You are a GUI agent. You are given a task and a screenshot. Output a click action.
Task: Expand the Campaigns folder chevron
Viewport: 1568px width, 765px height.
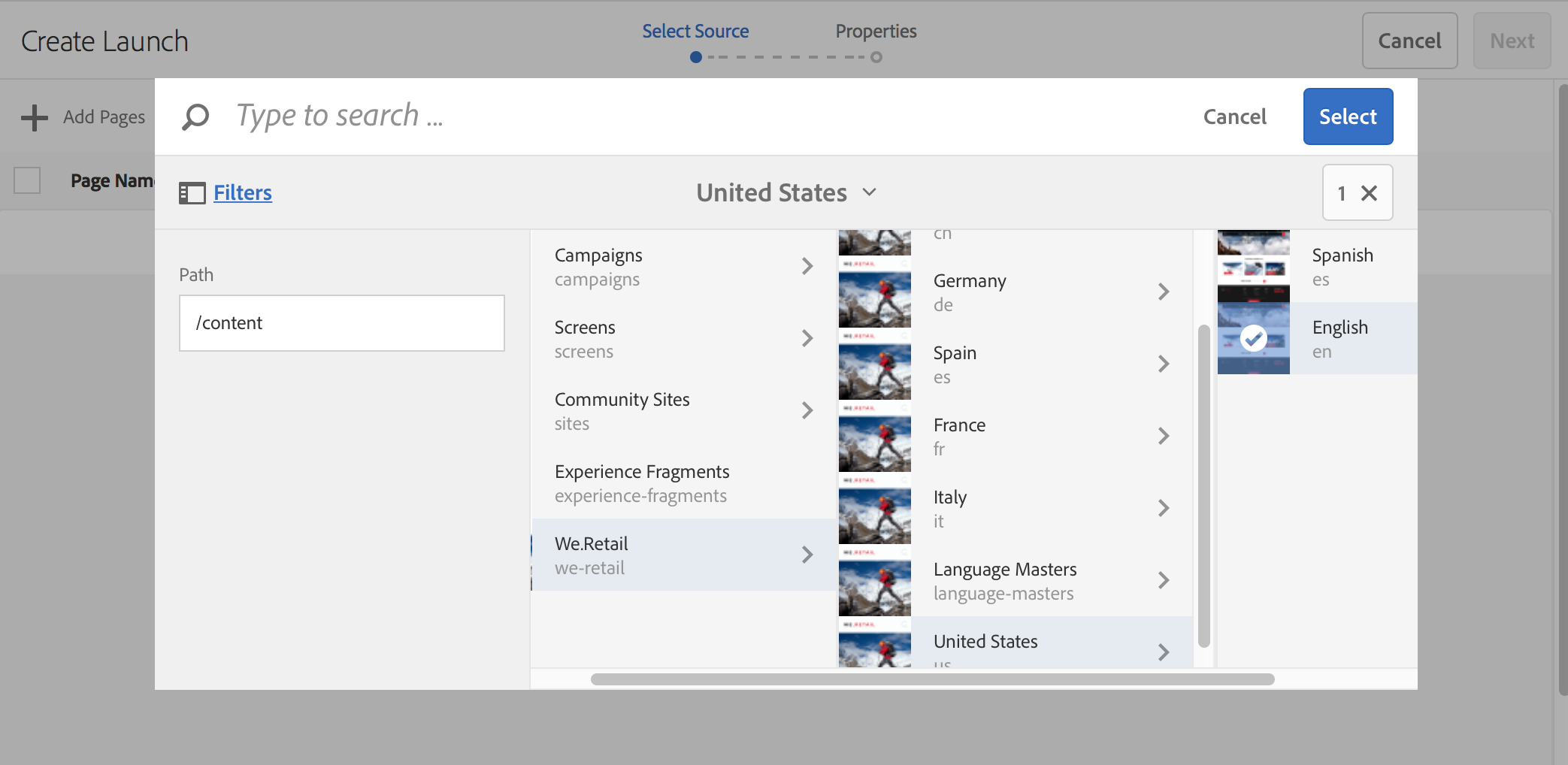click(807, 266)
